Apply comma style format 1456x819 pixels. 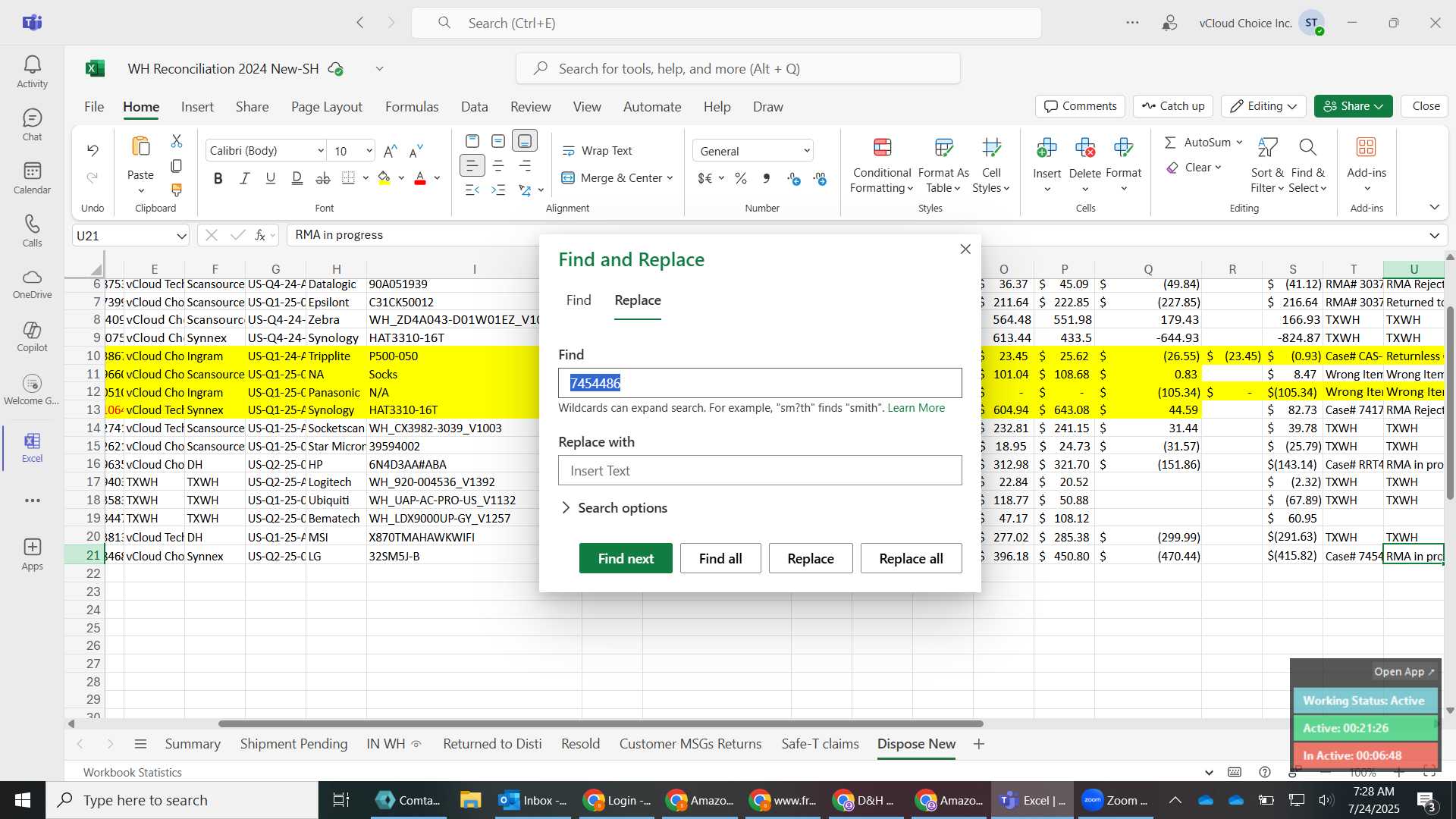click(x=767, y=178)
